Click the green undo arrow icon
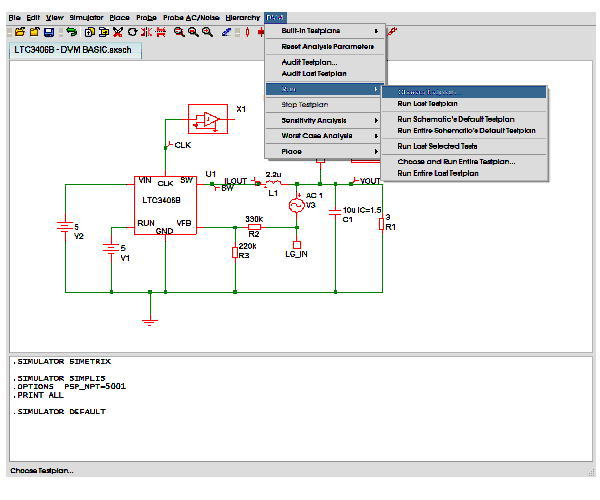600x500 pixels. pos(72,32)
